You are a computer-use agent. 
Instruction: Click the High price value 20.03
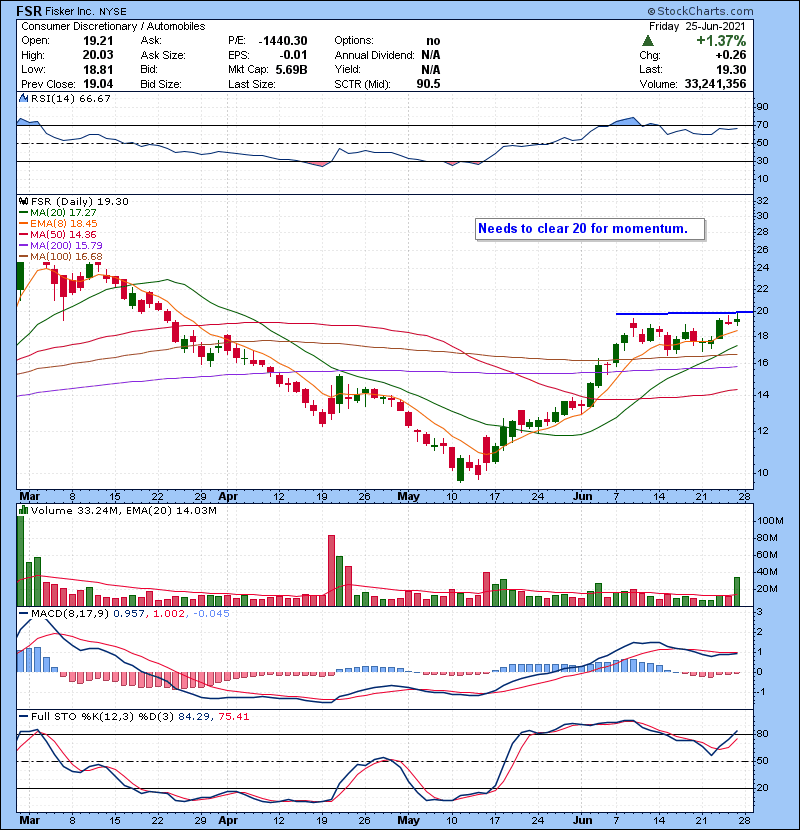98,55
